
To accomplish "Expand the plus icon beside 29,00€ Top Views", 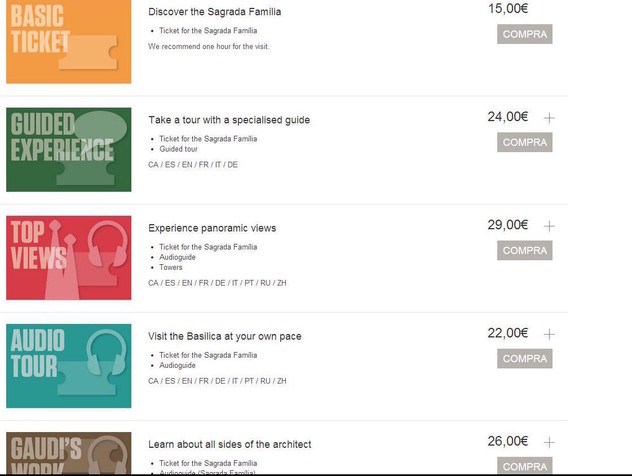I will coord(549,226).
